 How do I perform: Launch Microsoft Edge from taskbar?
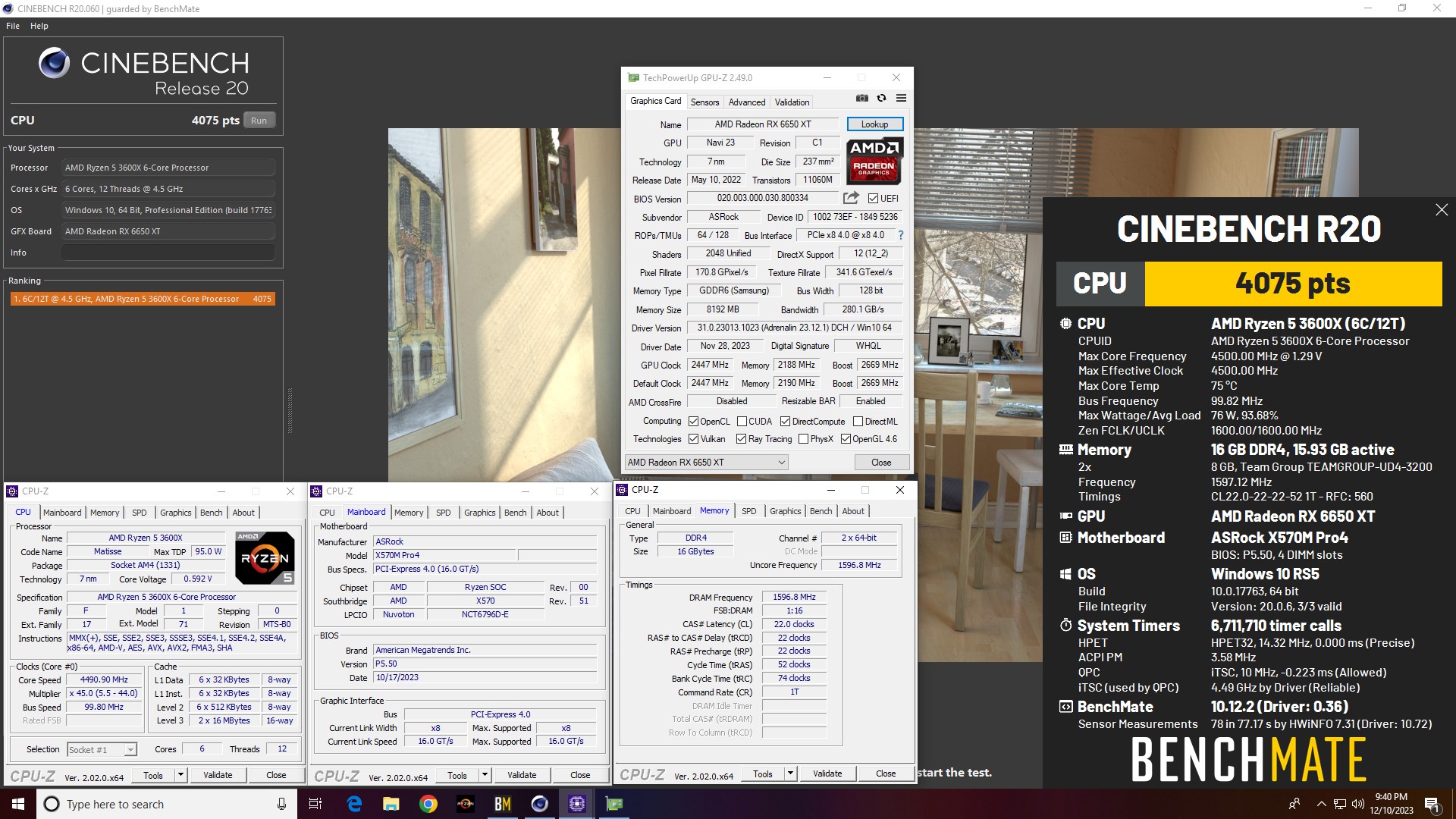[354, 804]
